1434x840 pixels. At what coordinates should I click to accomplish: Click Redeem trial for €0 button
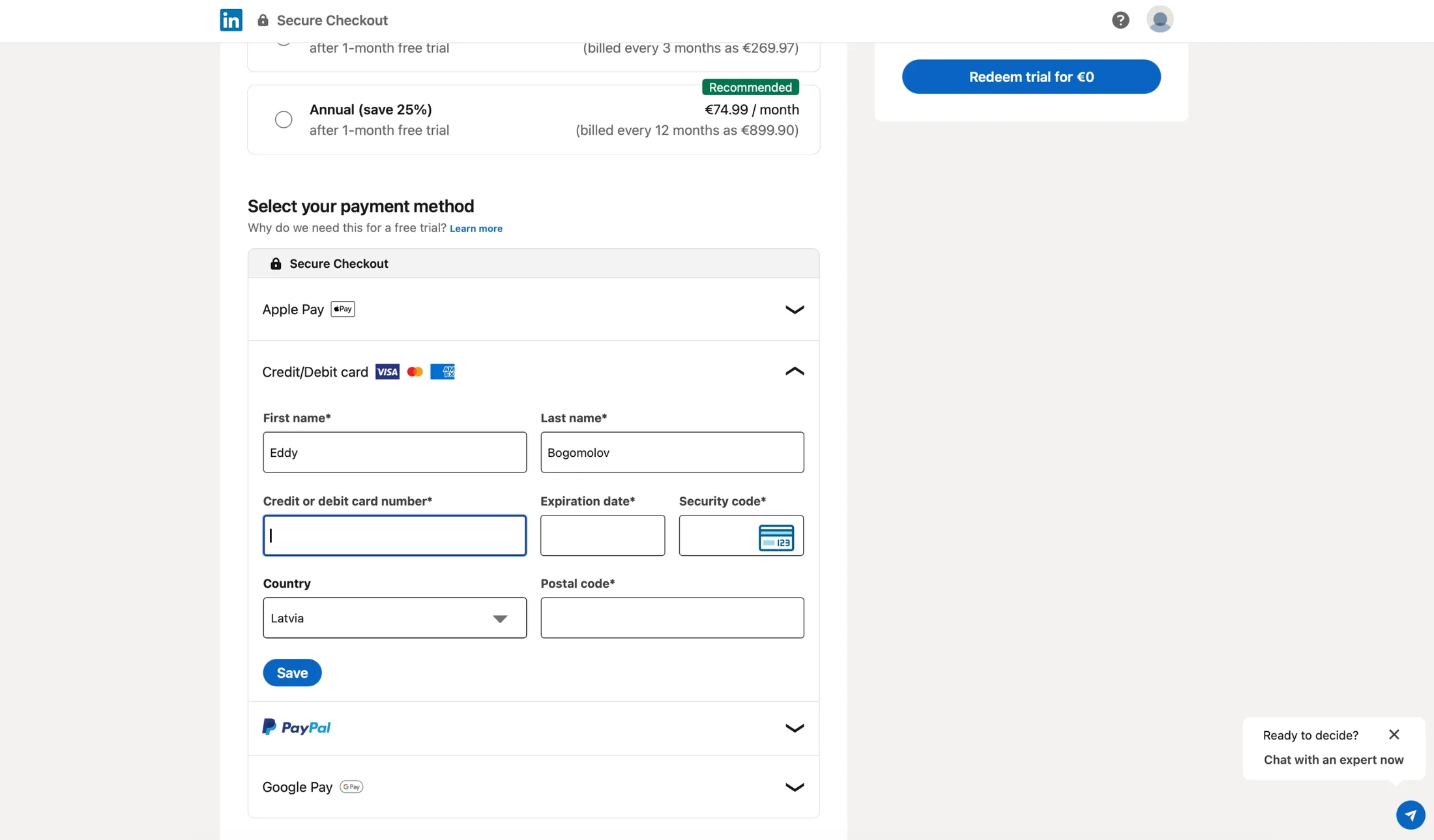pyautogui.click(x=1031, y=76)
